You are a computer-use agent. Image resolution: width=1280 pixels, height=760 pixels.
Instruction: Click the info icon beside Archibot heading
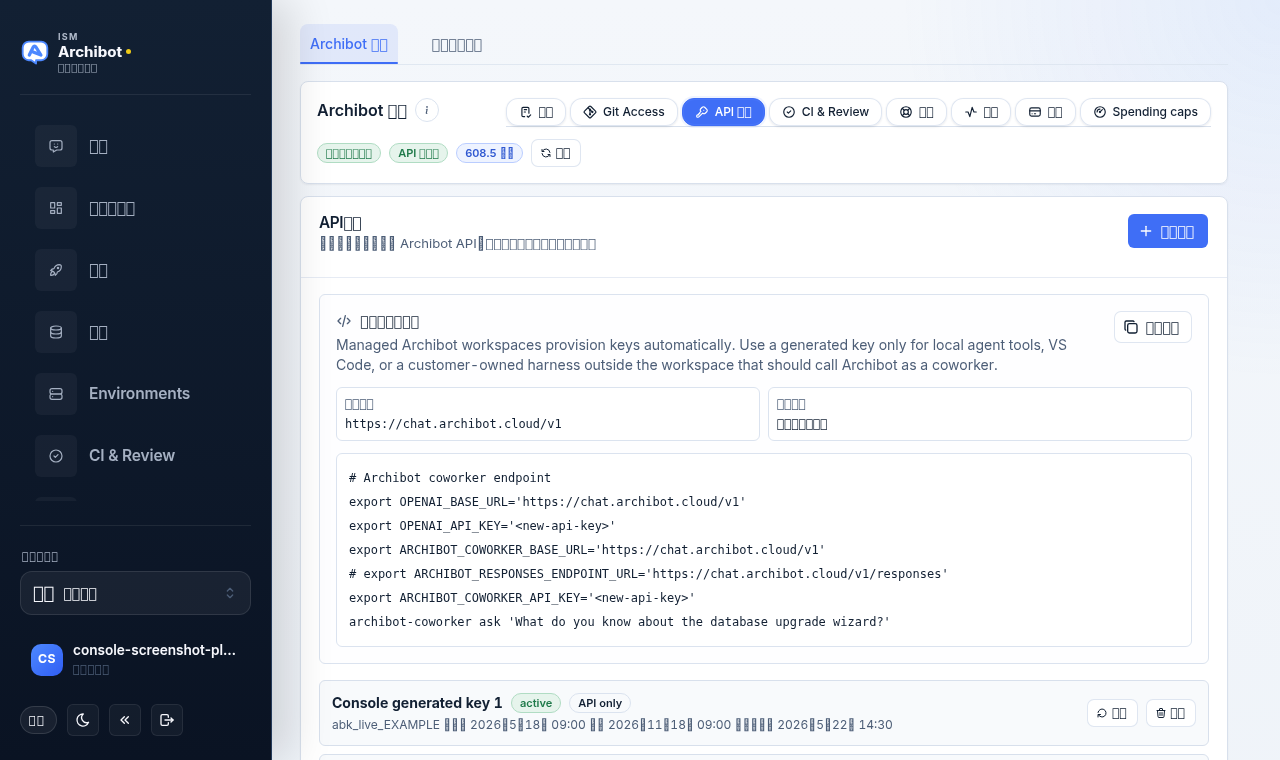(427, 110)
